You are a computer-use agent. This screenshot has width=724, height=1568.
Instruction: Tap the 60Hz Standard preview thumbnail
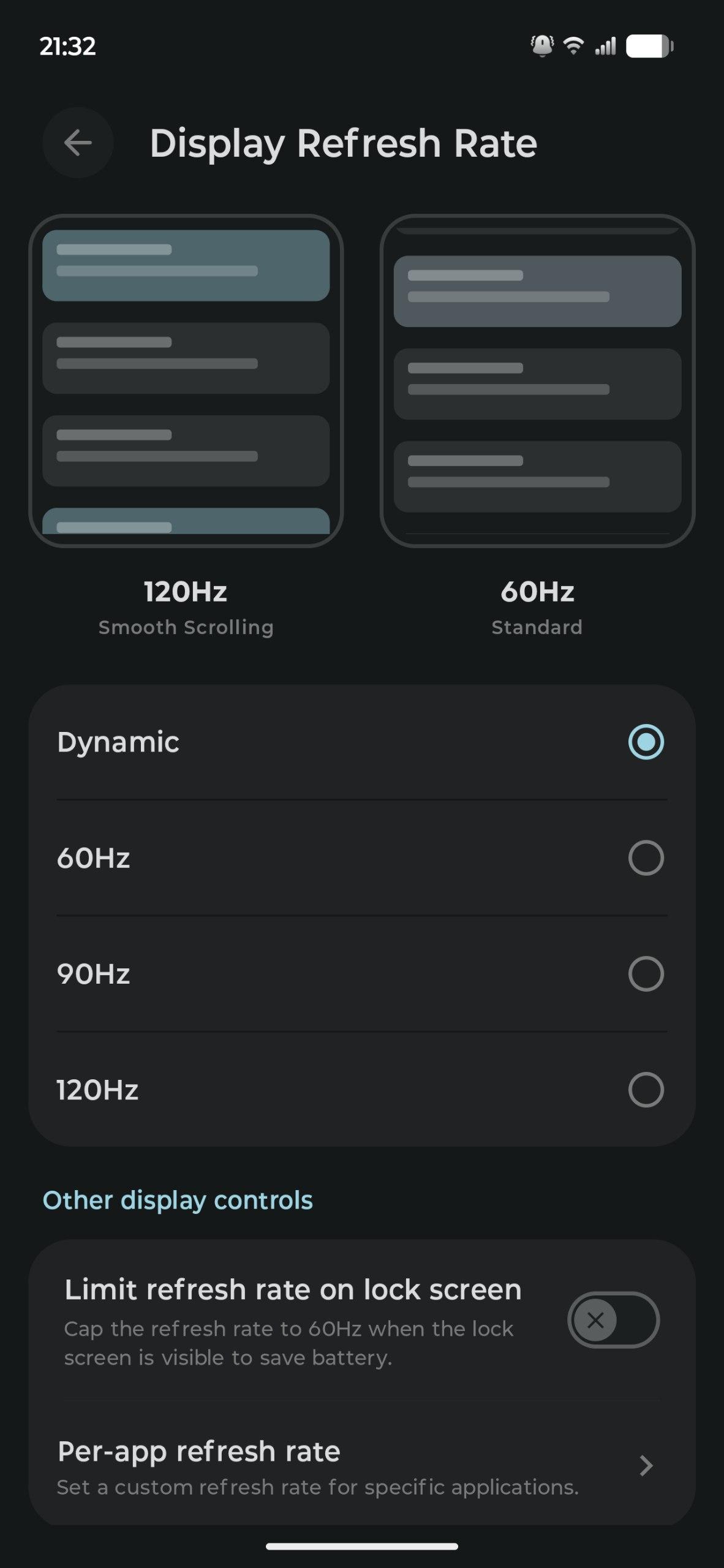[537, 381]
